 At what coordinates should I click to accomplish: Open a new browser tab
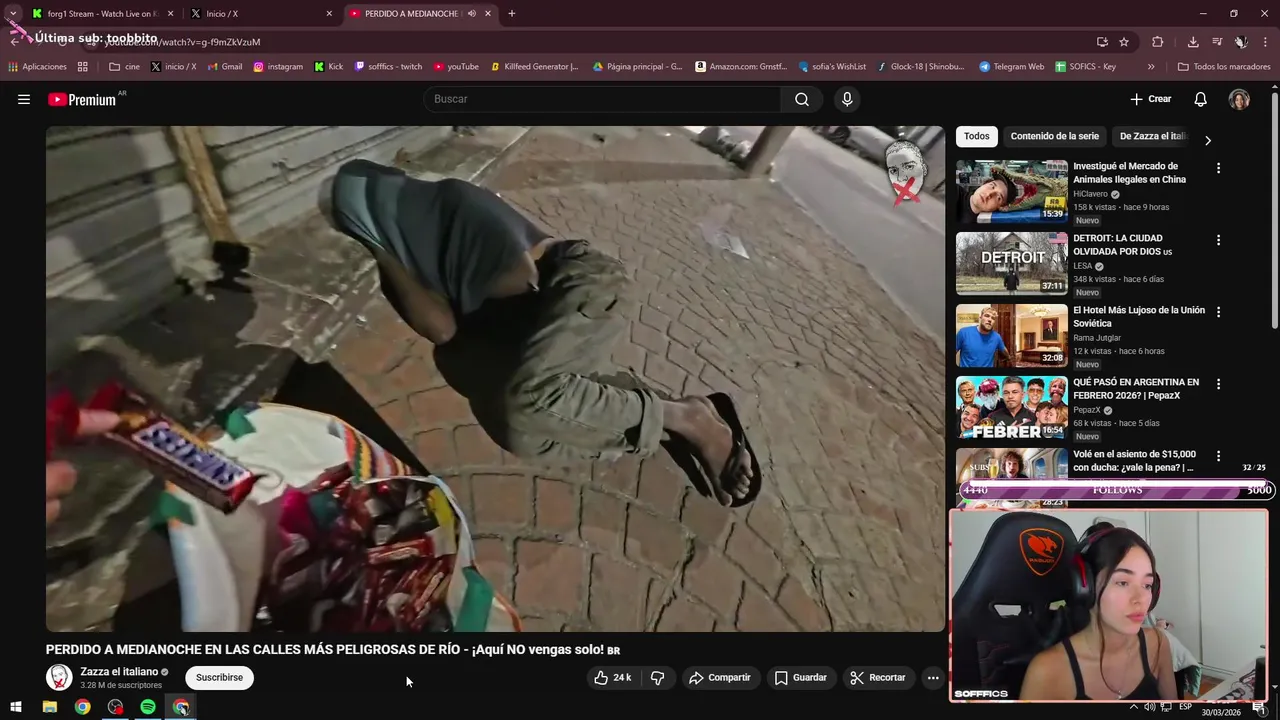point(512,14)
